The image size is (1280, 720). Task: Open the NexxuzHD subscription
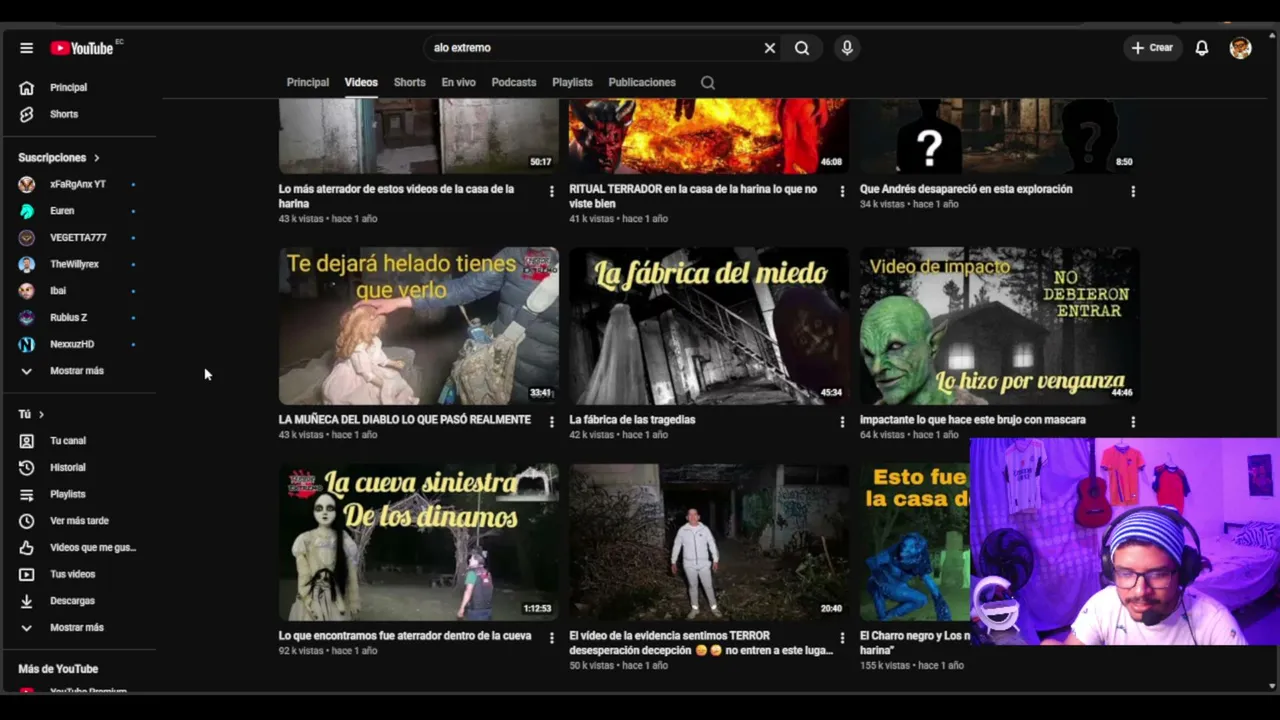[x=80, y=344]
